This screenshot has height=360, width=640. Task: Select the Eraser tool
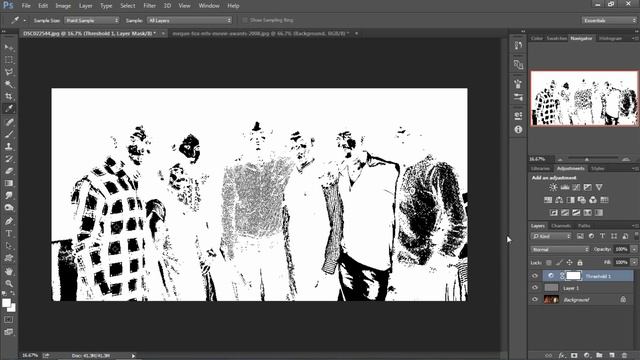(9, 171)
